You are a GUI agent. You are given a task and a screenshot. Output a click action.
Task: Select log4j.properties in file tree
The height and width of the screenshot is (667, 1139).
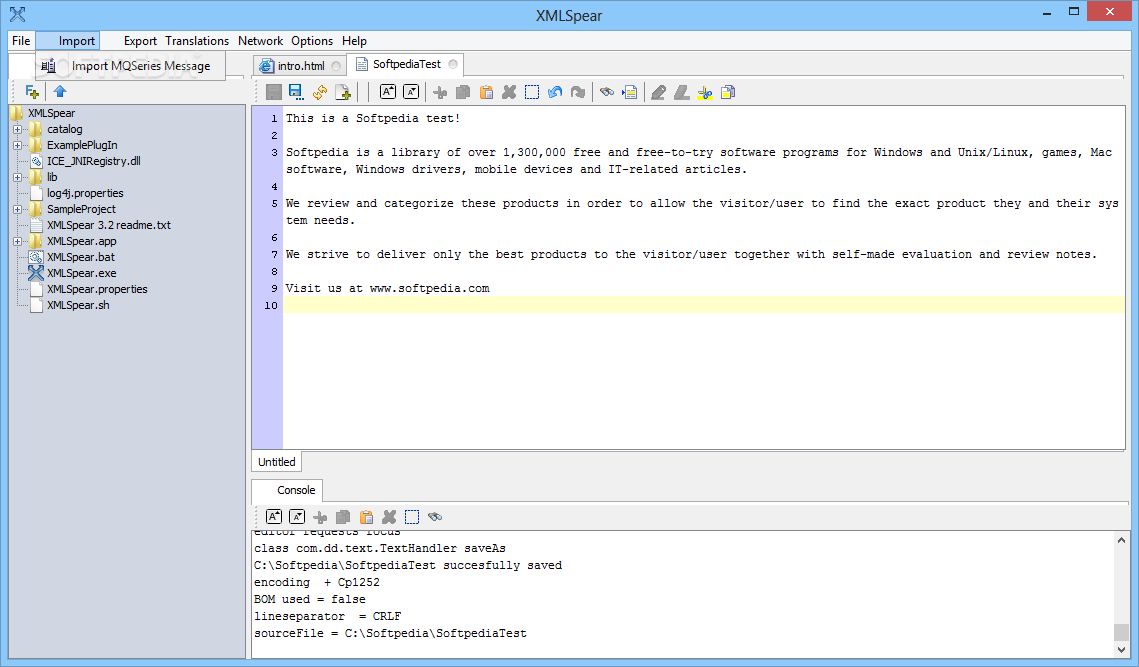pyautogui.click(x=85, y=193)
